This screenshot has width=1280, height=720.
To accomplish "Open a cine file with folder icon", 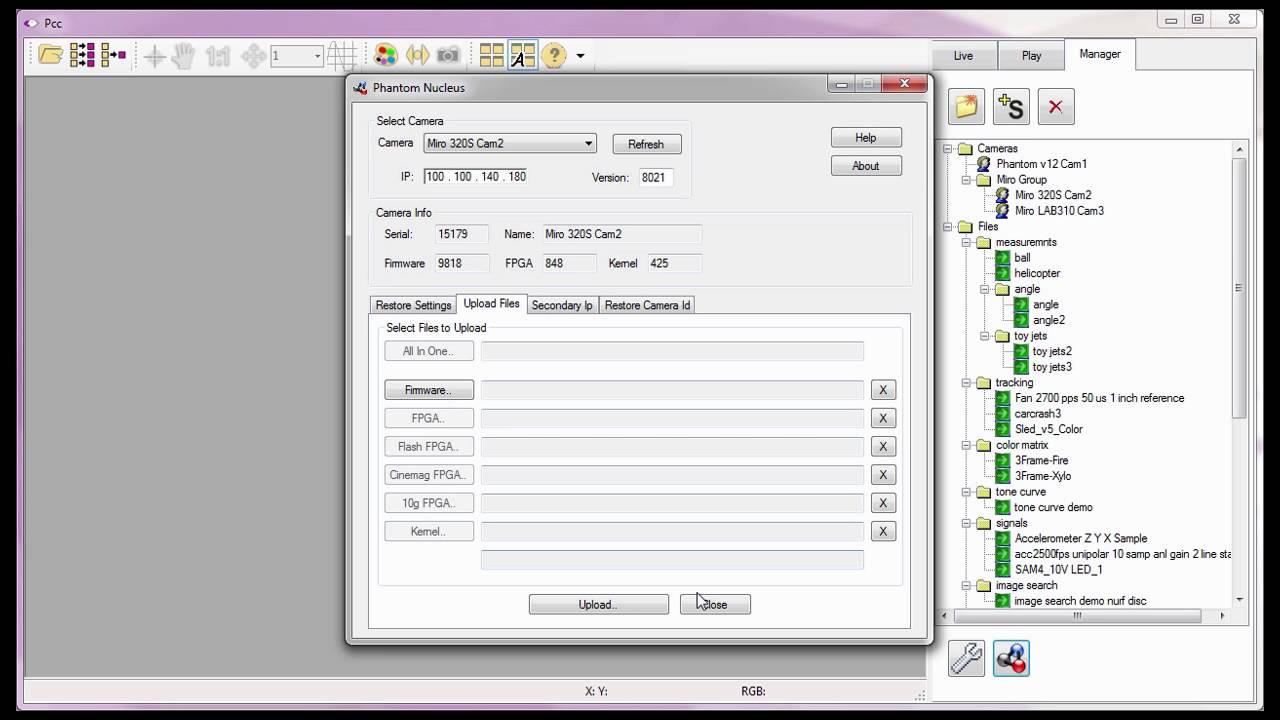I will click(x=51, y=55).
